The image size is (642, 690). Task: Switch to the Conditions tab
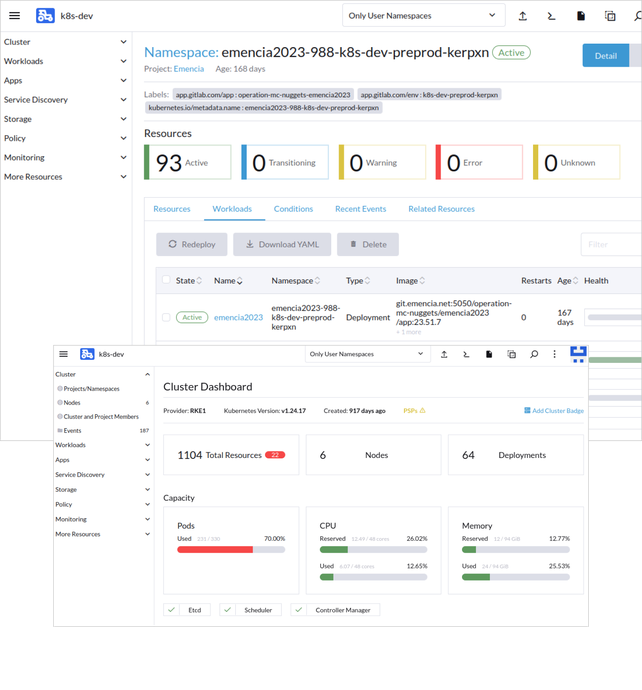coord(293,209)
